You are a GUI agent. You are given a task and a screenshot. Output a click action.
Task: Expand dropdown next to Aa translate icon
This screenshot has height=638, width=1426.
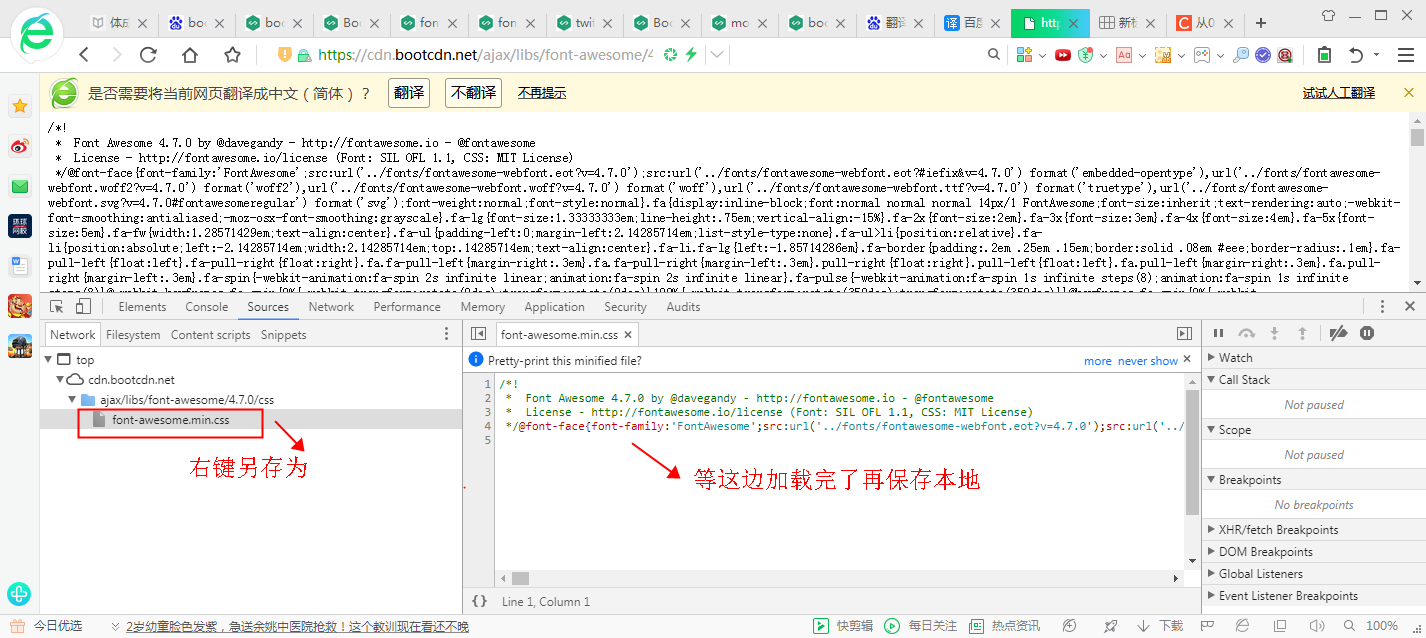[x=1142, y=56]
